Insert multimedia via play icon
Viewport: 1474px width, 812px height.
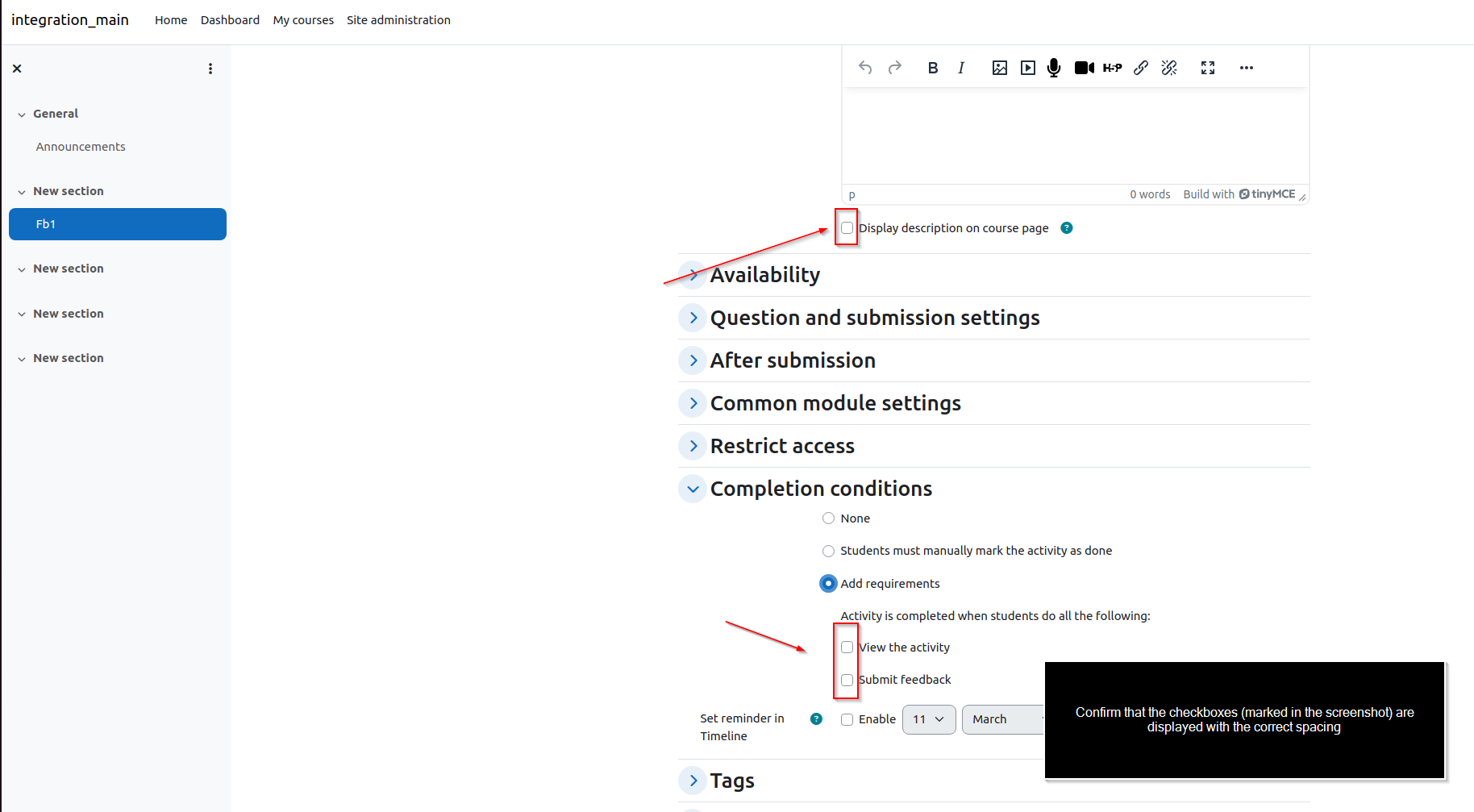pyautogui.click(x=1028, y=68)
